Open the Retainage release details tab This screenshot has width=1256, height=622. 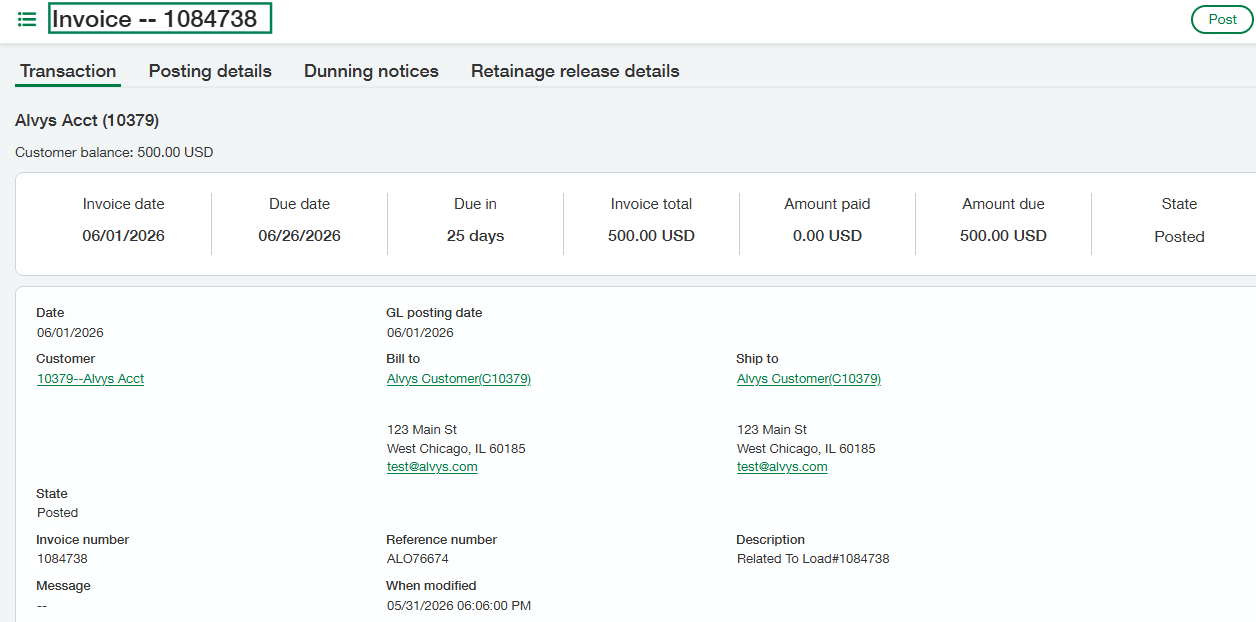coord(575,71)
